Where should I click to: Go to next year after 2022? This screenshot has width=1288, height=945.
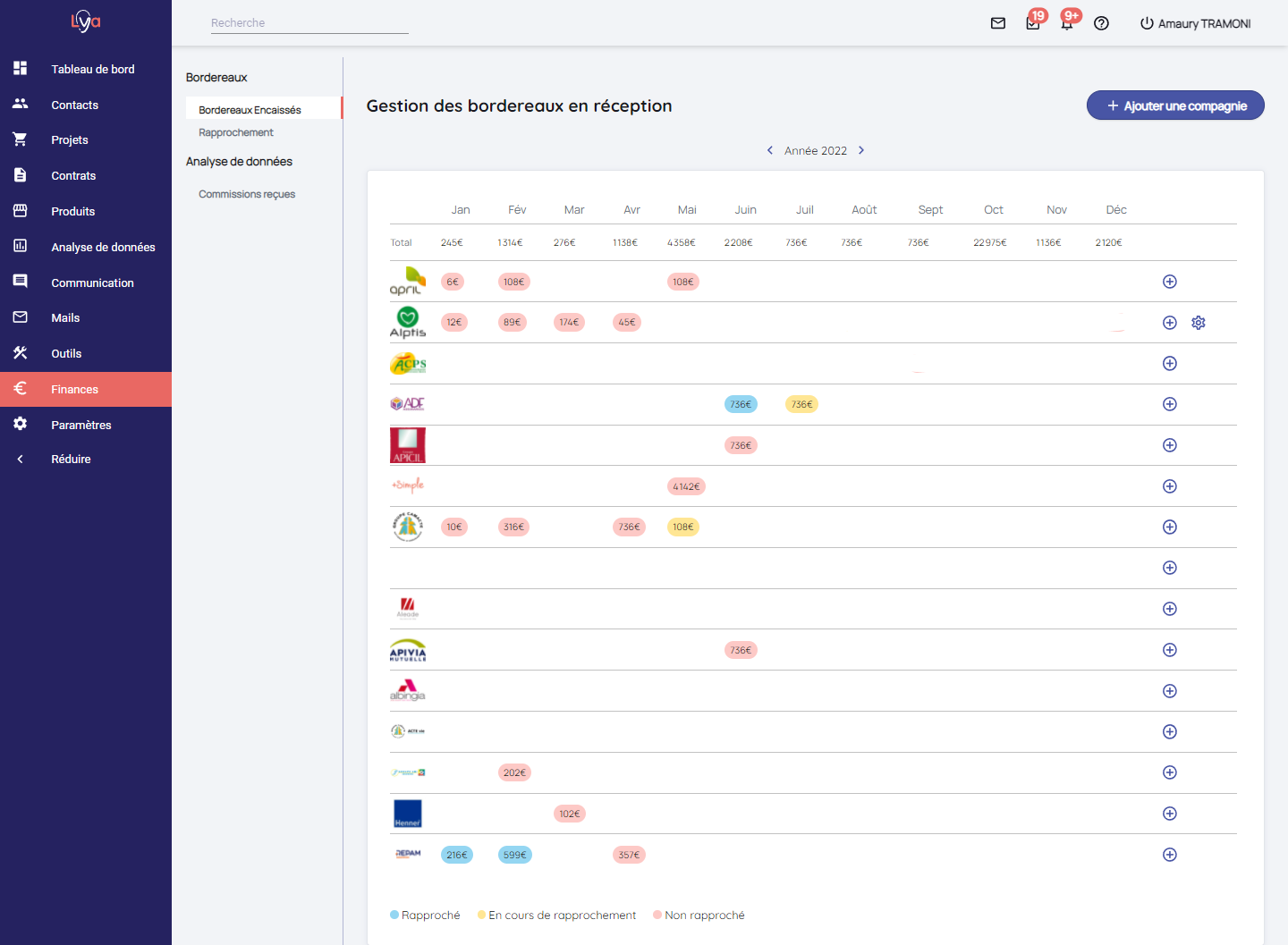tap(861, 150)
